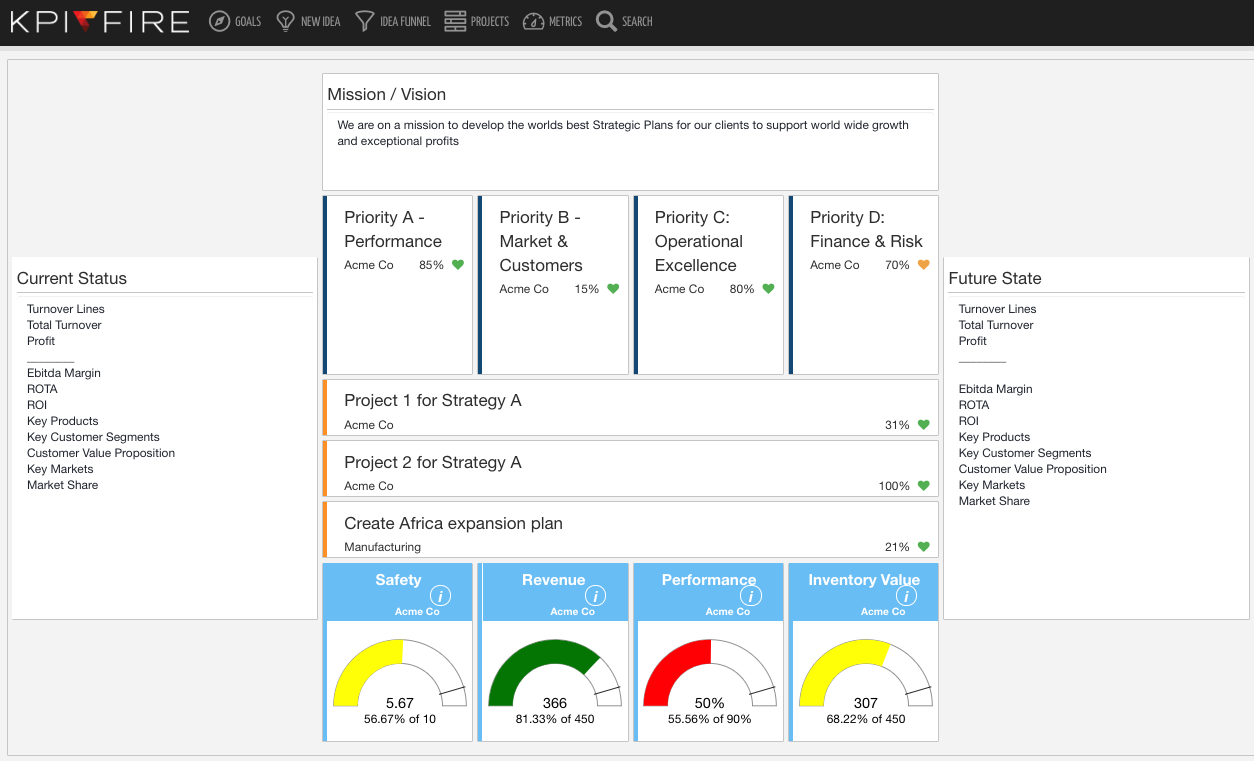Open info icon on Revenue metric

click(x=596, y=596)
